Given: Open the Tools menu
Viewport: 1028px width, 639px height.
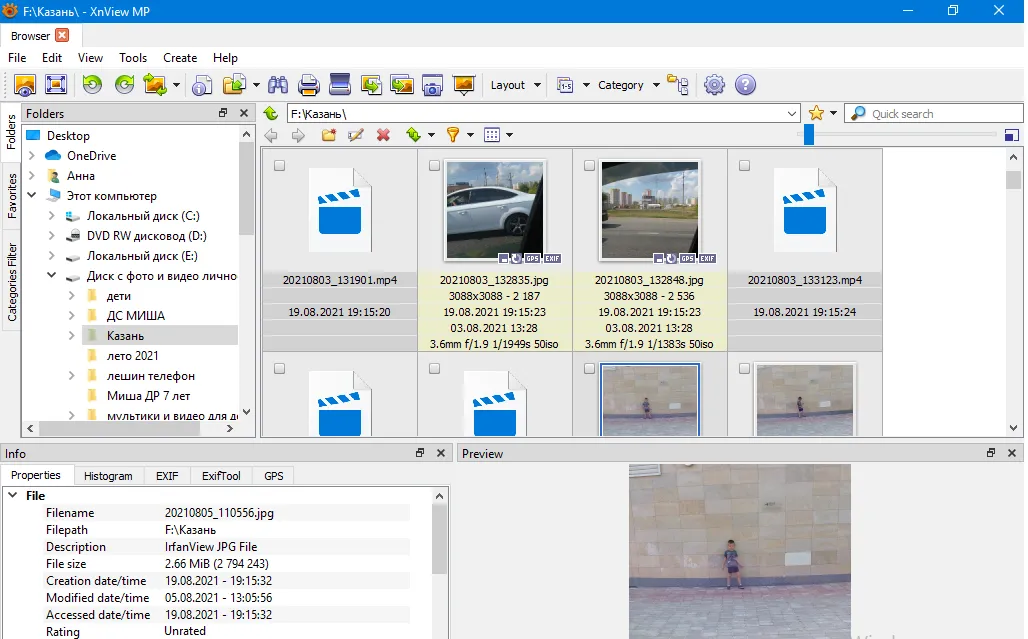Looking at the screenshot, I should [x=133, y=58].
